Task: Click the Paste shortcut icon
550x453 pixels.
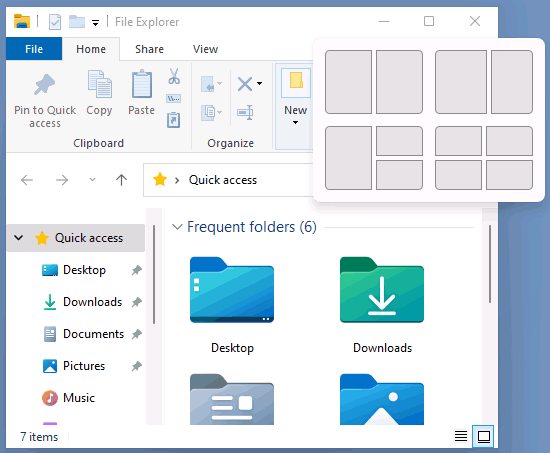Action: [174, 120]
